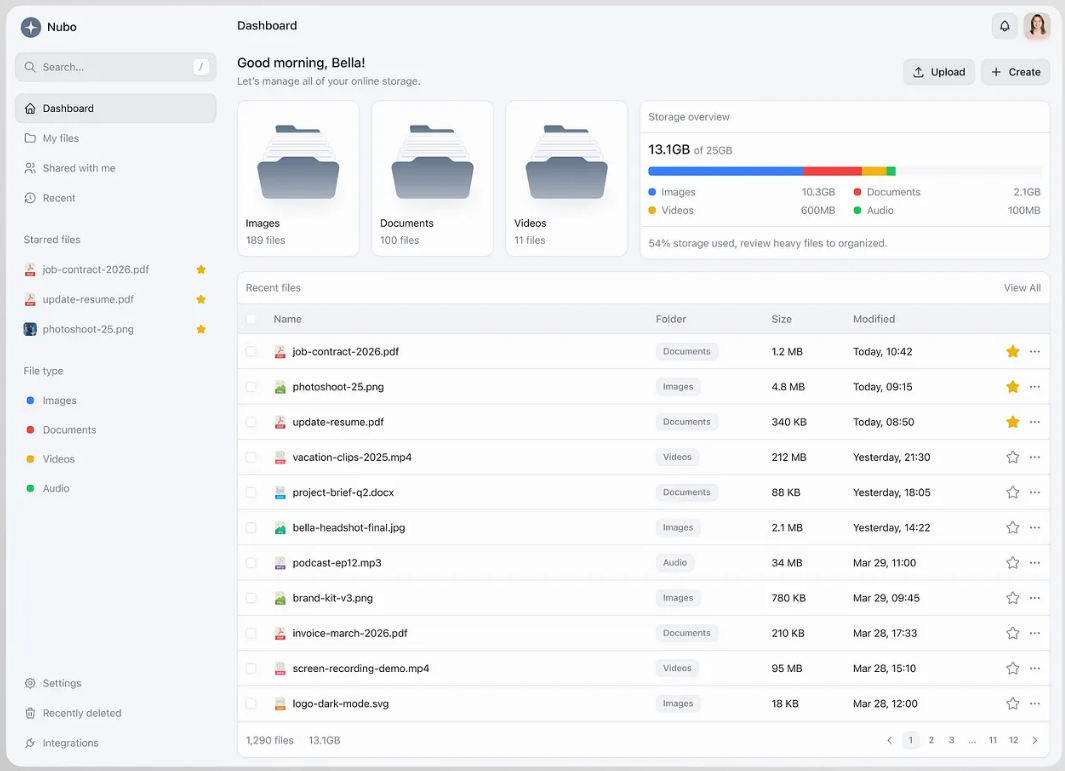Click the Nubo logo icon

(31, 27)
